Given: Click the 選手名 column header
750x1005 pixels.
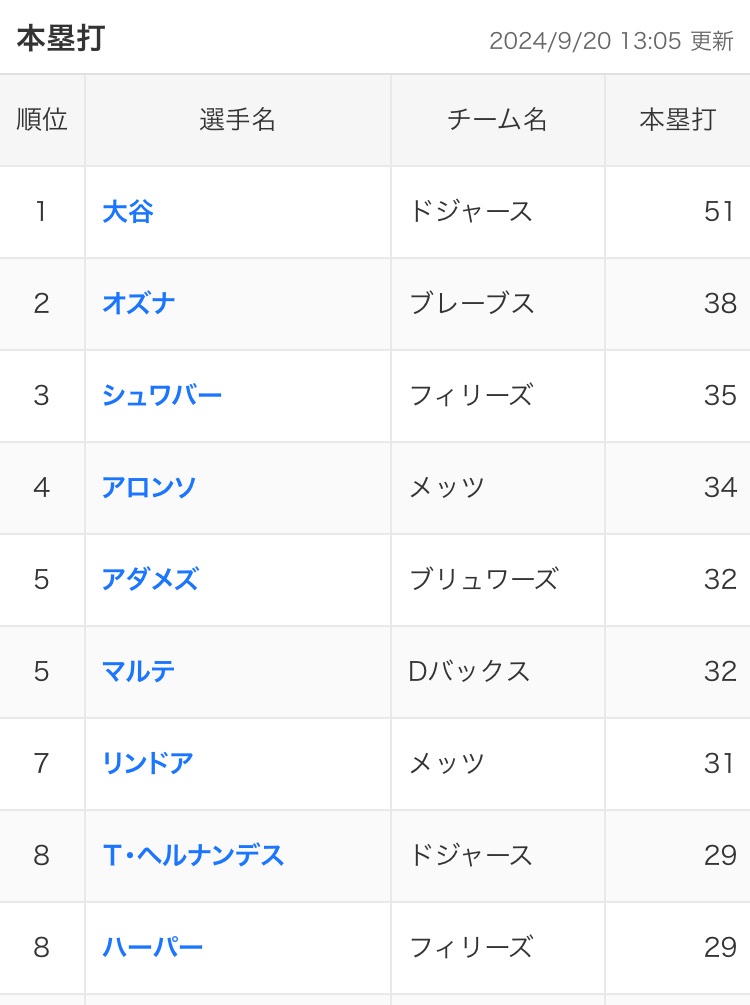Looking at the screenshot, I should (238, 120).
